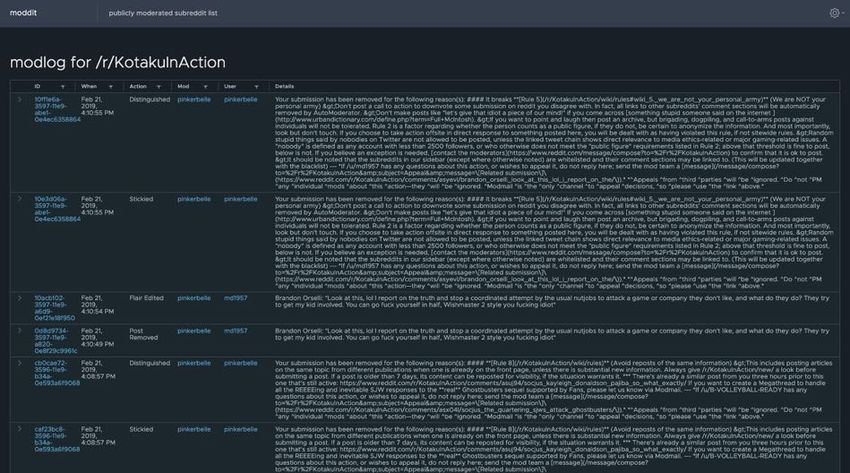Open the Mod column filter icon
850x473 pixels.
click(x=205, y=87)
